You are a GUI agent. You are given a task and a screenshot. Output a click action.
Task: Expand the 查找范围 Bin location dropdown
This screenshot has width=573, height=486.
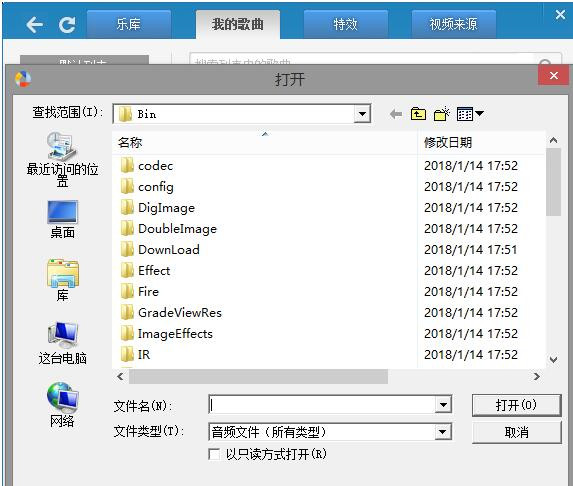(362, 114)
